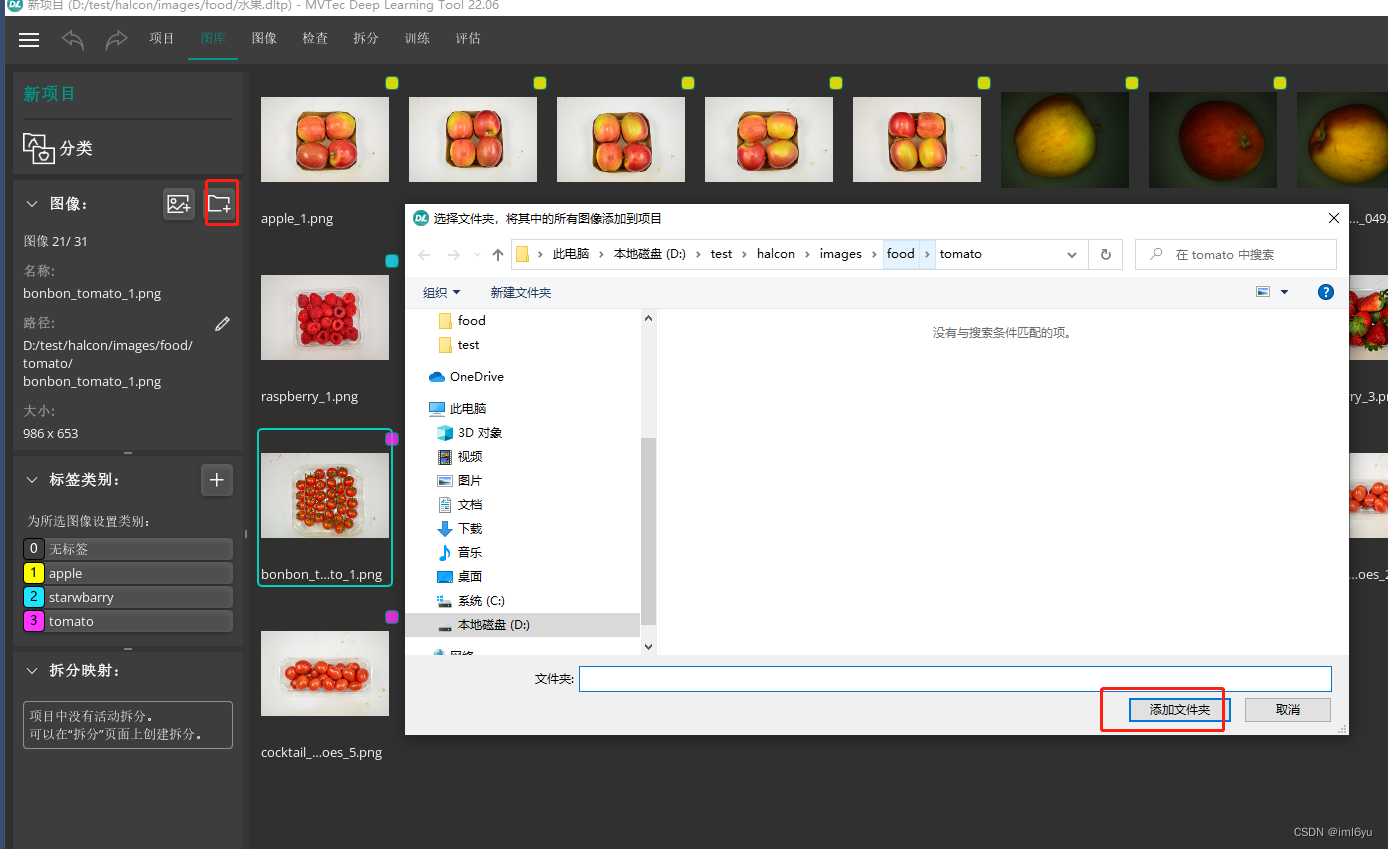The image size is (1388, 849).
Task: Open the 组织 dropdown in the file dialog
Action: pos(442,292)
